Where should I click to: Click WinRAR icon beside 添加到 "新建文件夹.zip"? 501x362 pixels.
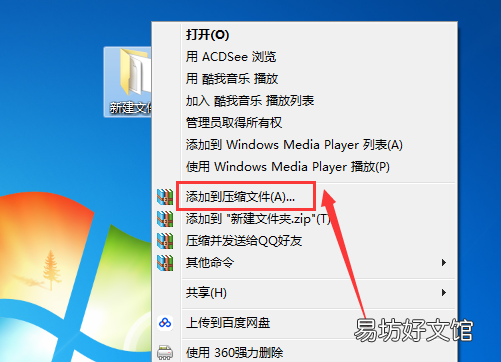[165, 219]
